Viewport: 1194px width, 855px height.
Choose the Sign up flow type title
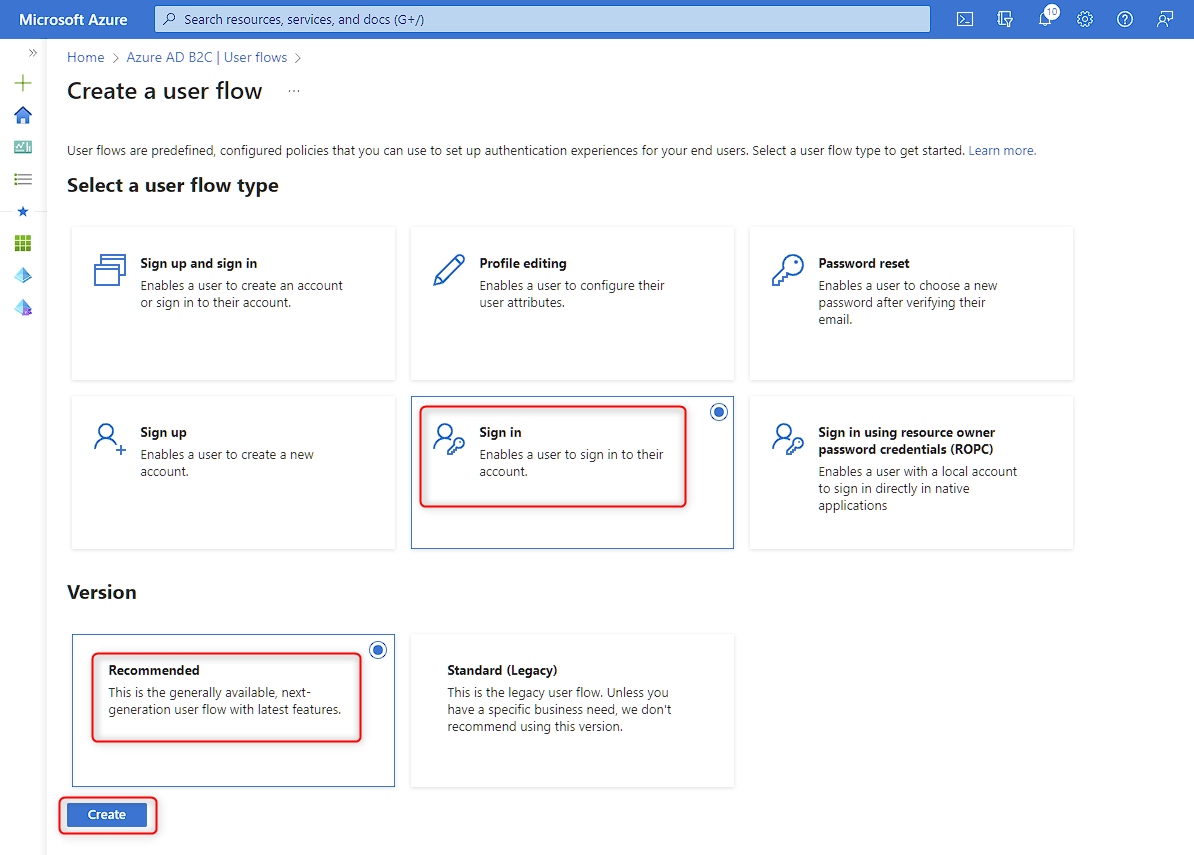click(163, 432)
